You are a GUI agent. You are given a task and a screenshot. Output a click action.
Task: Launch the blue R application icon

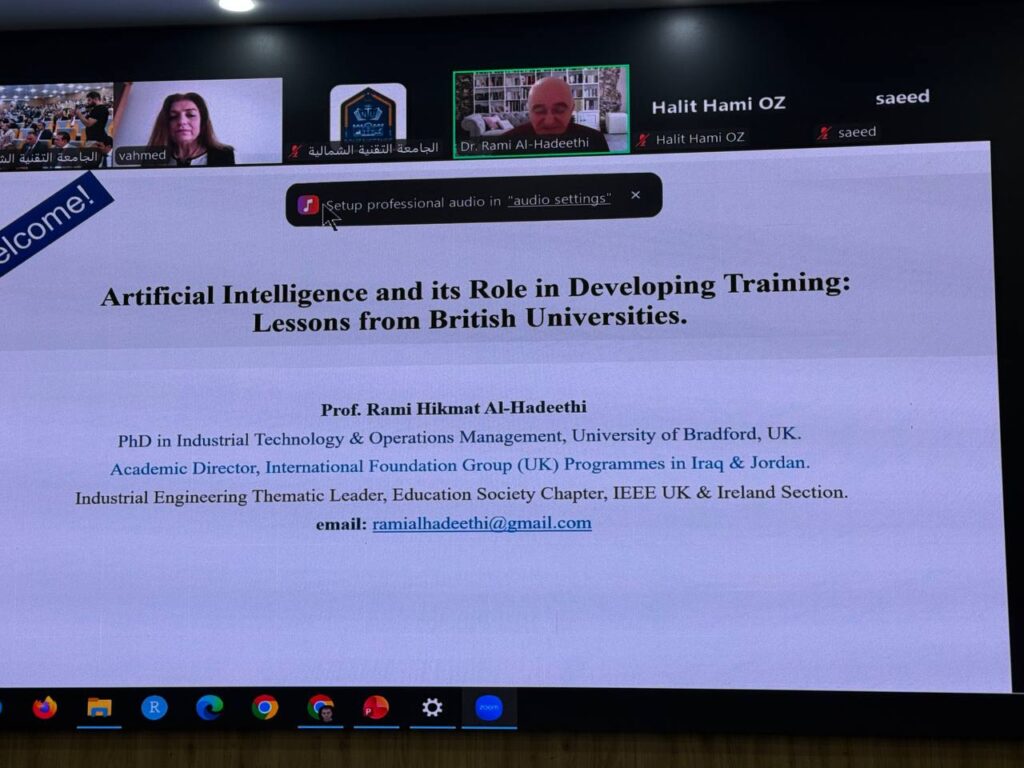pos(154,708)
